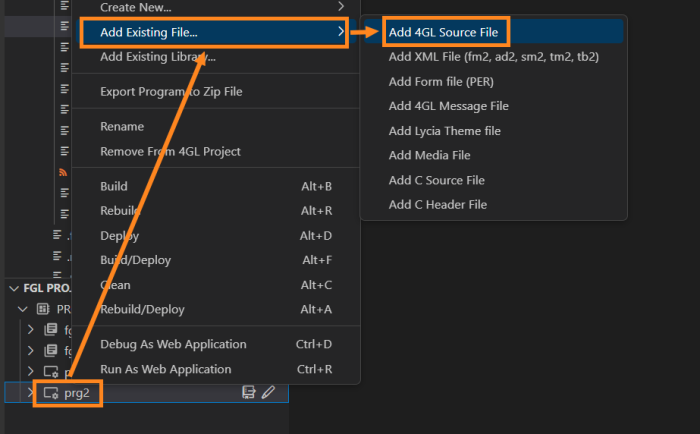
Task: Choose Add Lycia Theme file
Action: pyautogui.click(x=445, y=130)
